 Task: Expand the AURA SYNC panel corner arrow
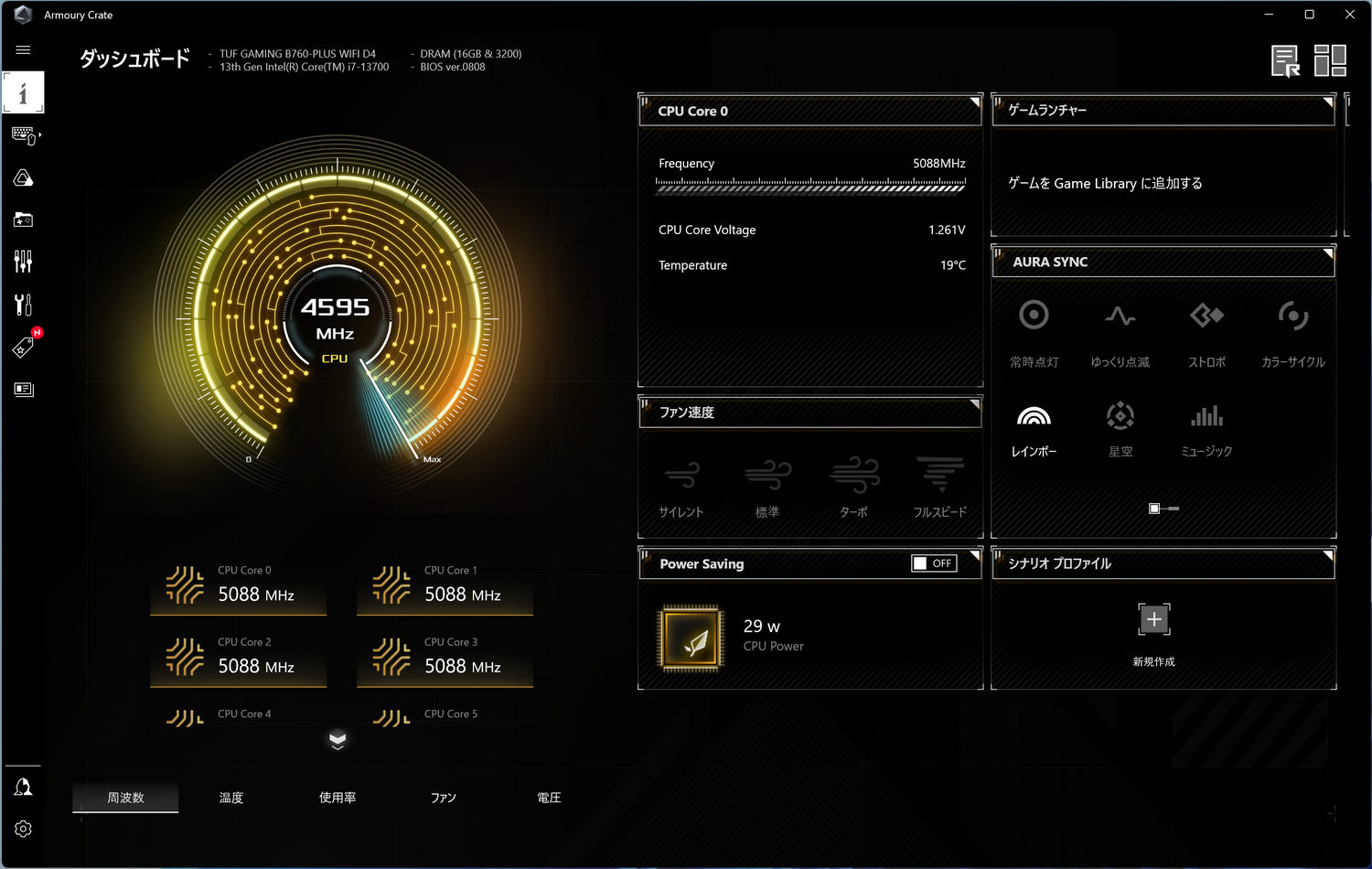[x=1328, y=252]
